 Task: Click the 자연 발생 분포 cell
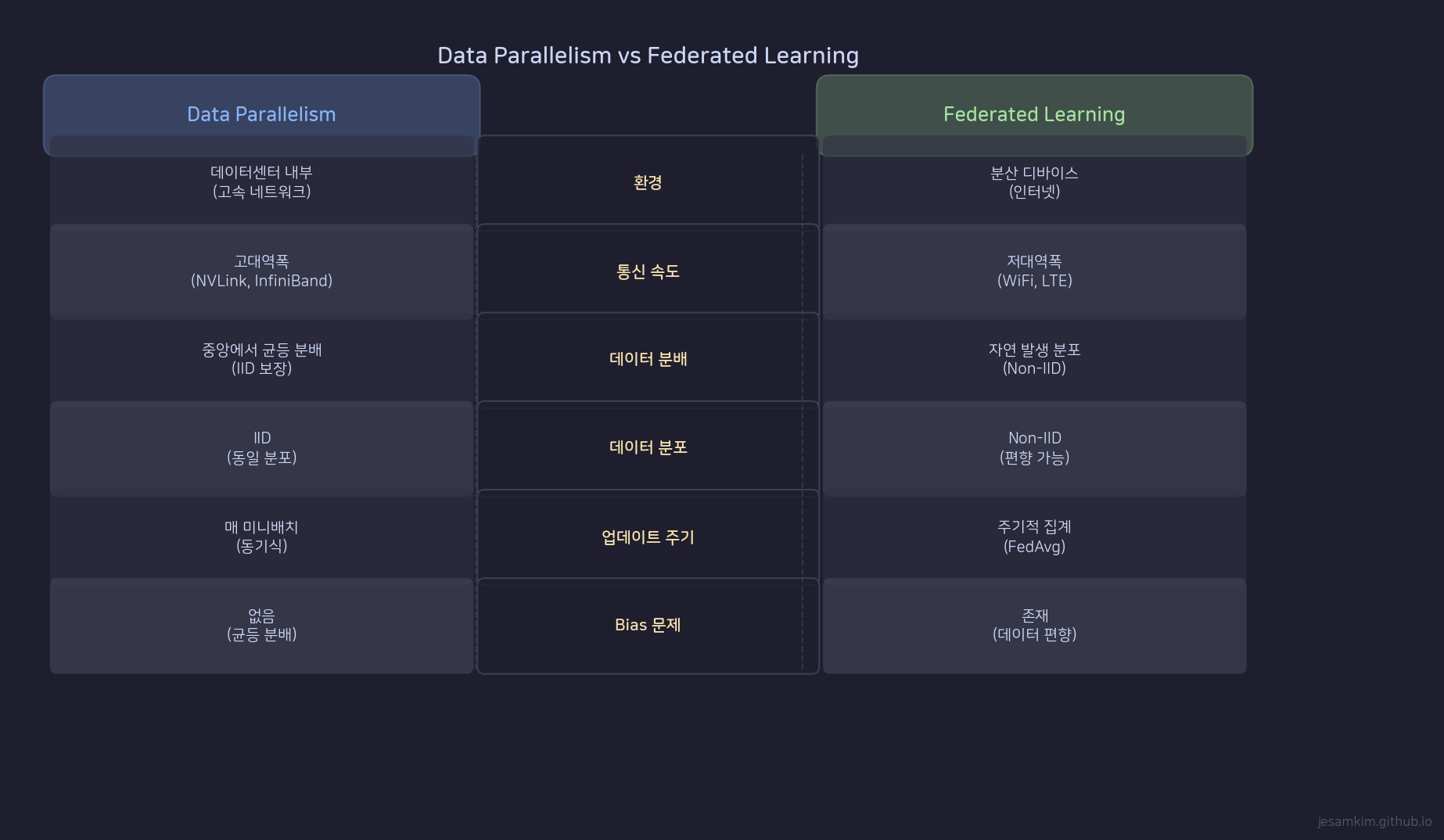tap(1034, 359)
